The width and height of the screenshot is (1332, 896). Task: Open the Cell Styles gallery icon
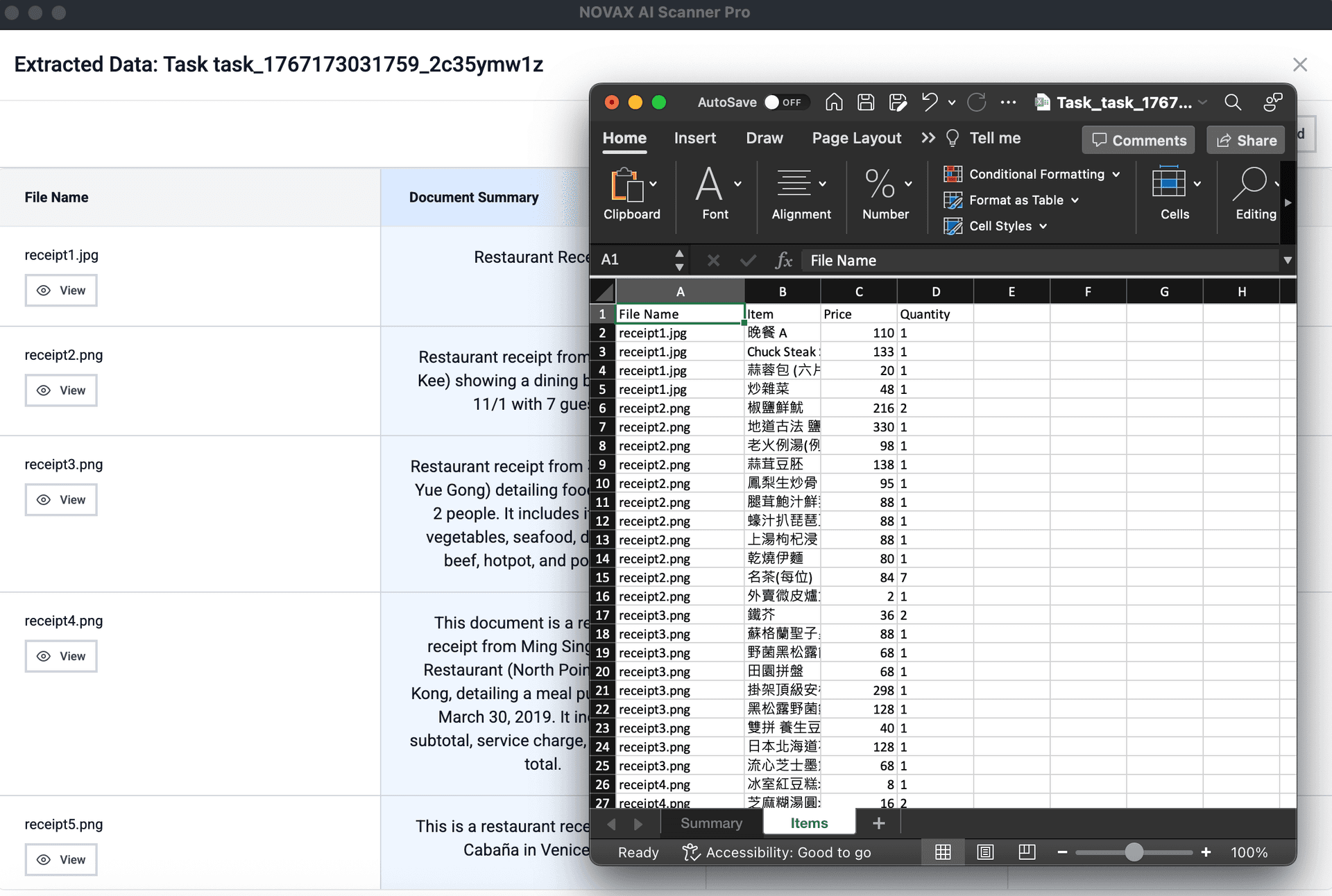click(955, 225)
